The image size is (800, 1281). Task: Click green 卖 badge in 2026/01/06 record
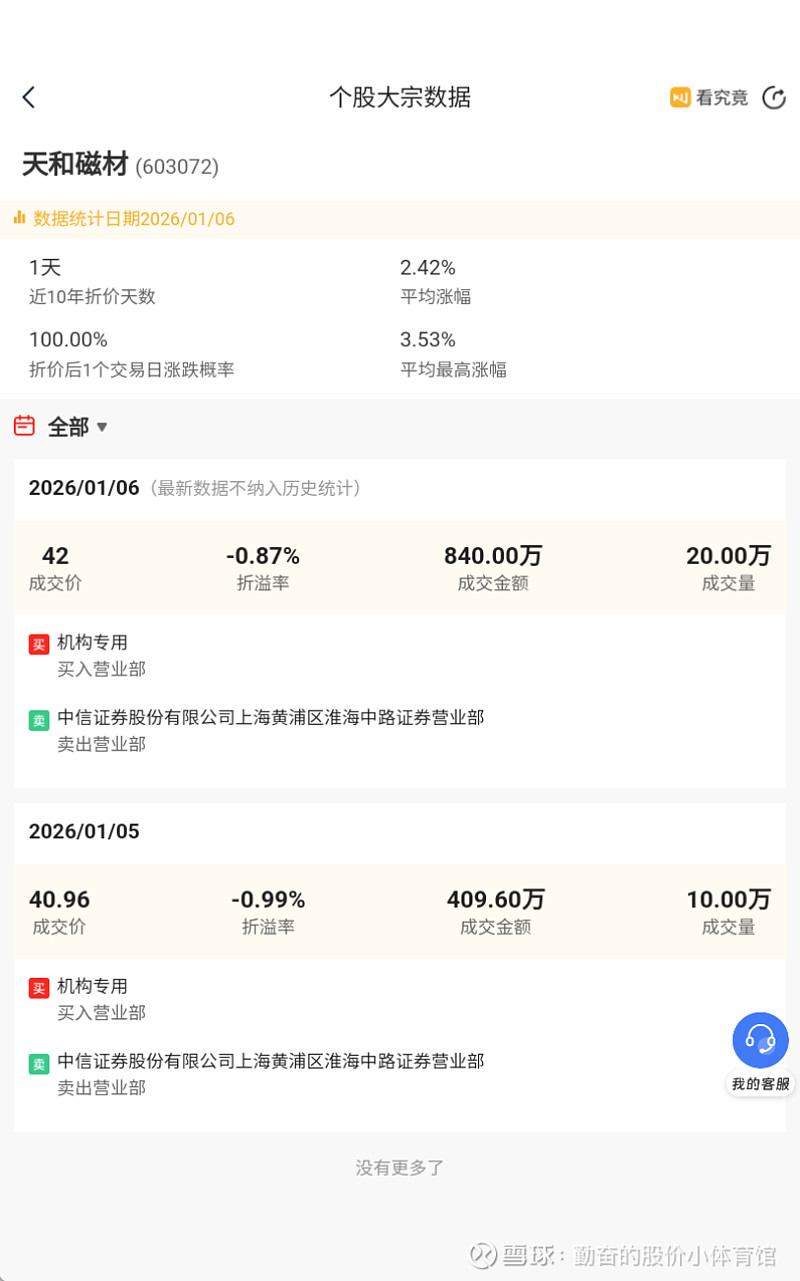pyautogui.click(x=39, y=719)
